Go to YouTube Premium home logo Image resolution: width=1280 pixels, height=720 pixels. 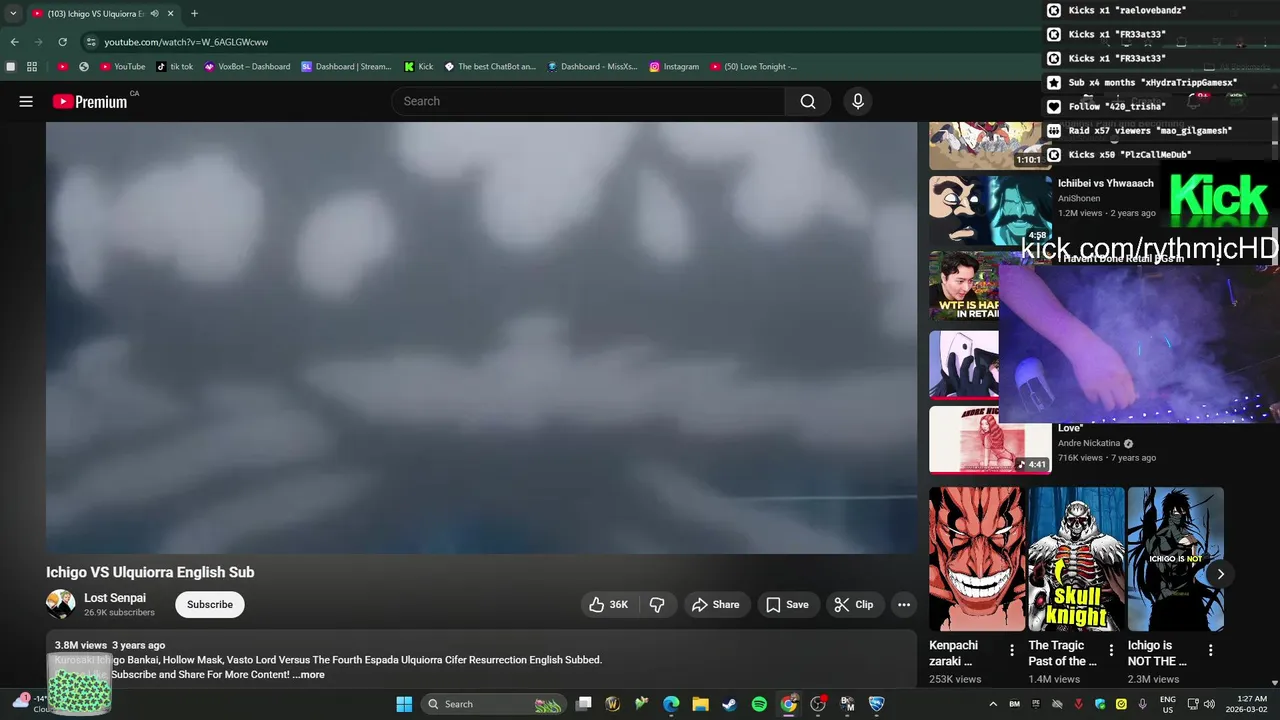click(90, 101)
